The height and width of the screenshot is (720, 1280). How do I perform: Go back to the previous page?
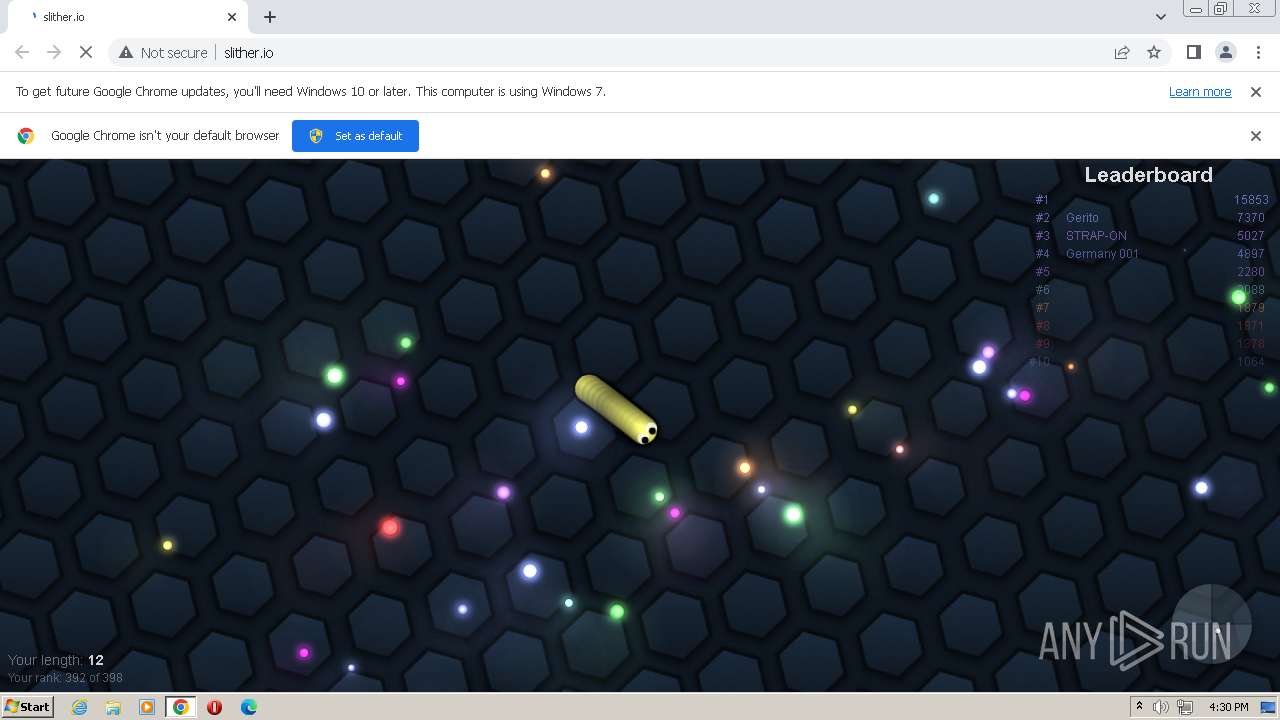coord(22,52)
